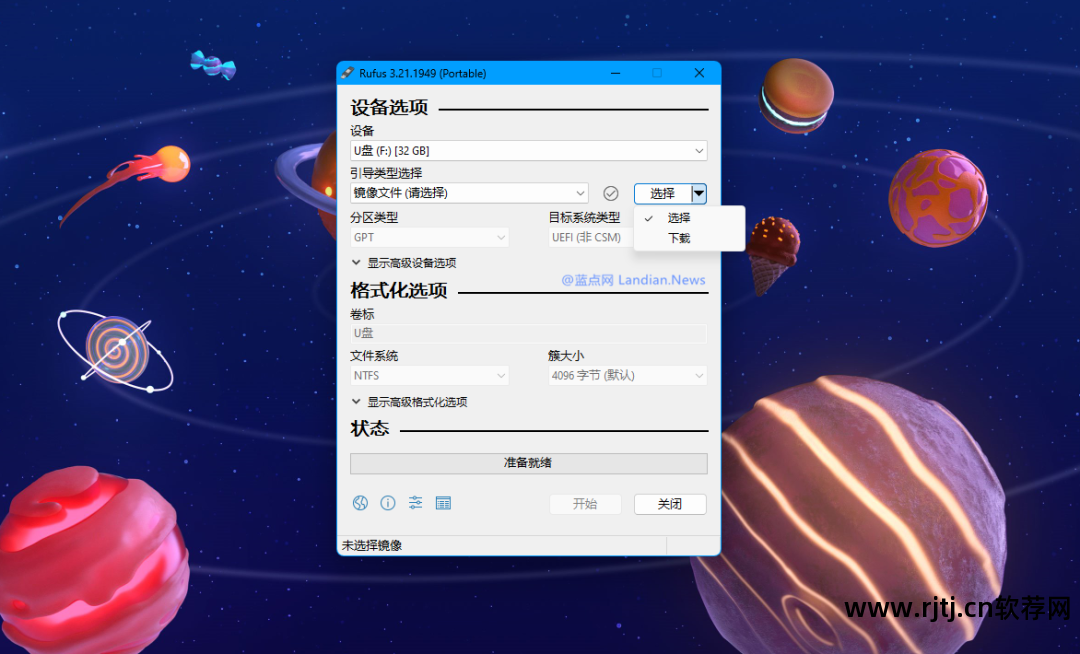Click the arrow beside the 选择 button

pos(699,193)
